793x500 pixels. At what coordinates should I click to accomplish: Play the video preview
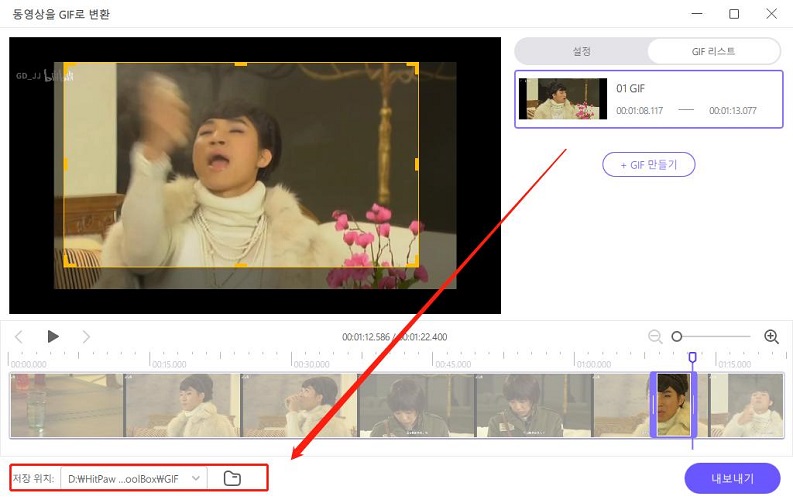53,337
